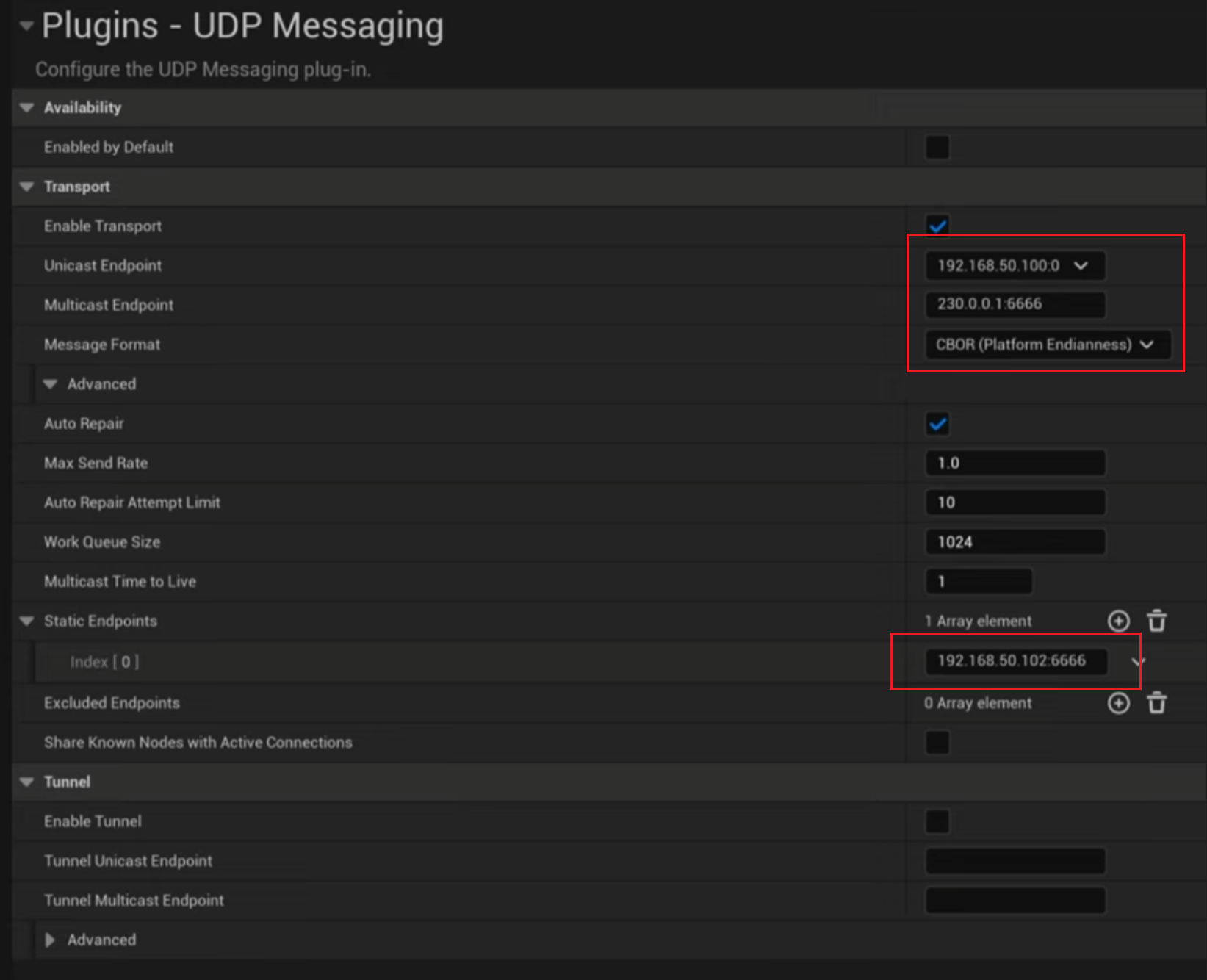Disable the Enable Transport checkbox
The height and width of the screenshot is (980, 1207).
937,226
